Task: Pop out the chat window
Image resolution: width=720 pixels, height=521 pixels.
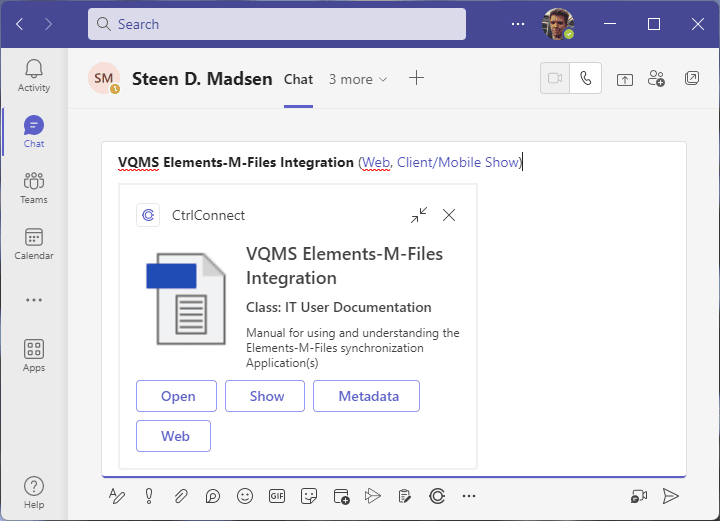Action: [x=692, y=78]
